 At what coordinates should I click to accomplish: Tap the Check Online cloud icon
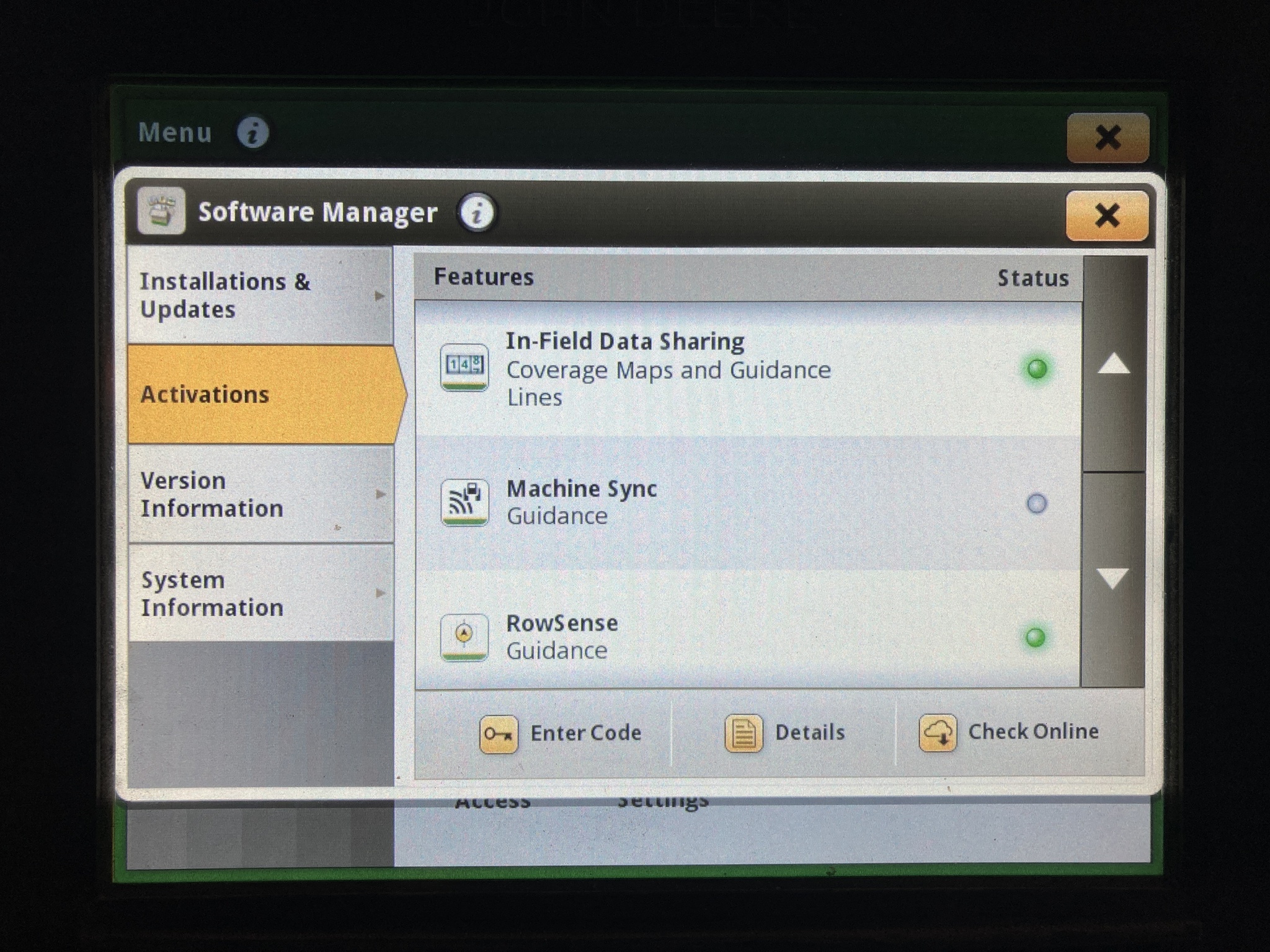point(937,733)
